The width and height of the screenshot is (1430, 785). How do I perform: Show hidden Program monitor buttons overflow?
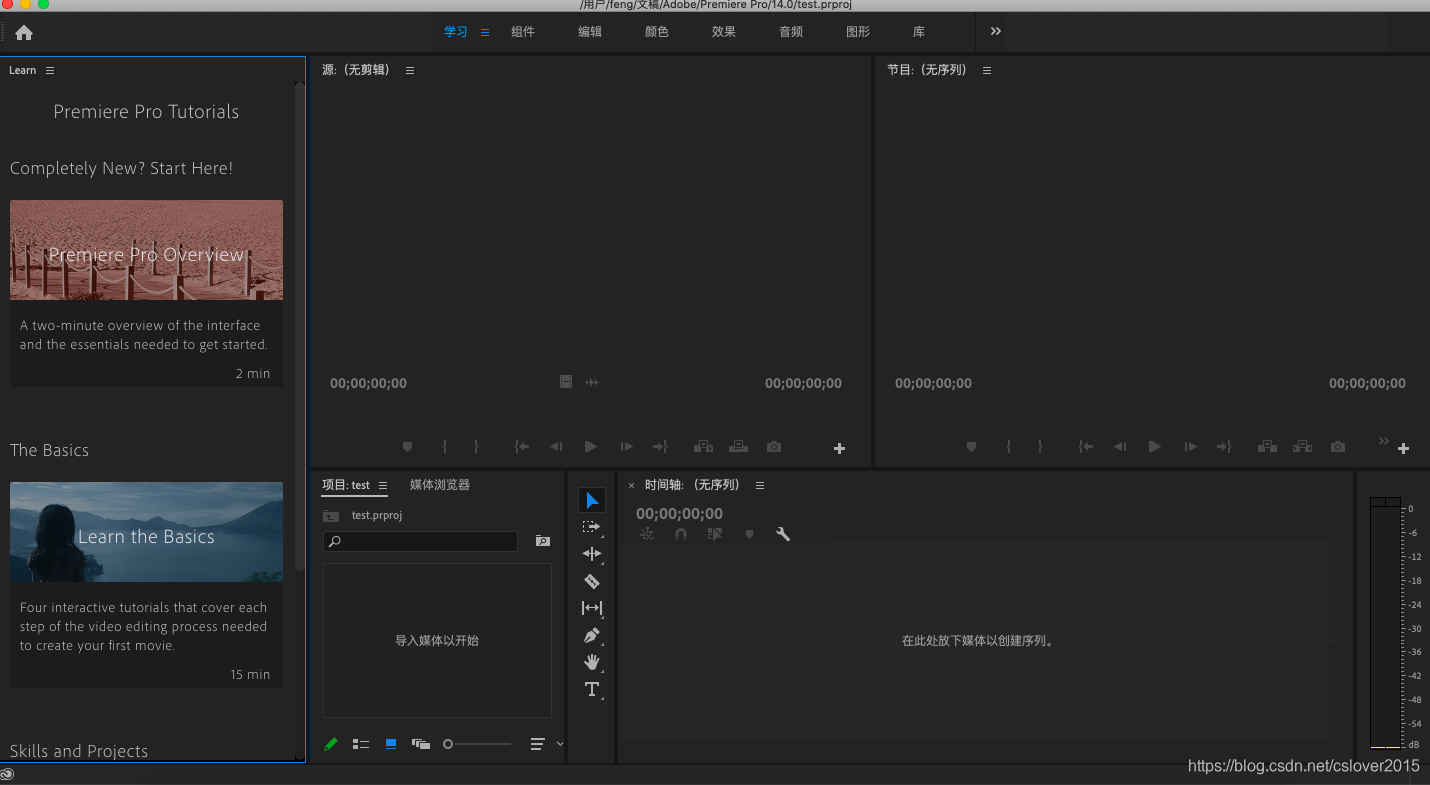click(1384, 441)
